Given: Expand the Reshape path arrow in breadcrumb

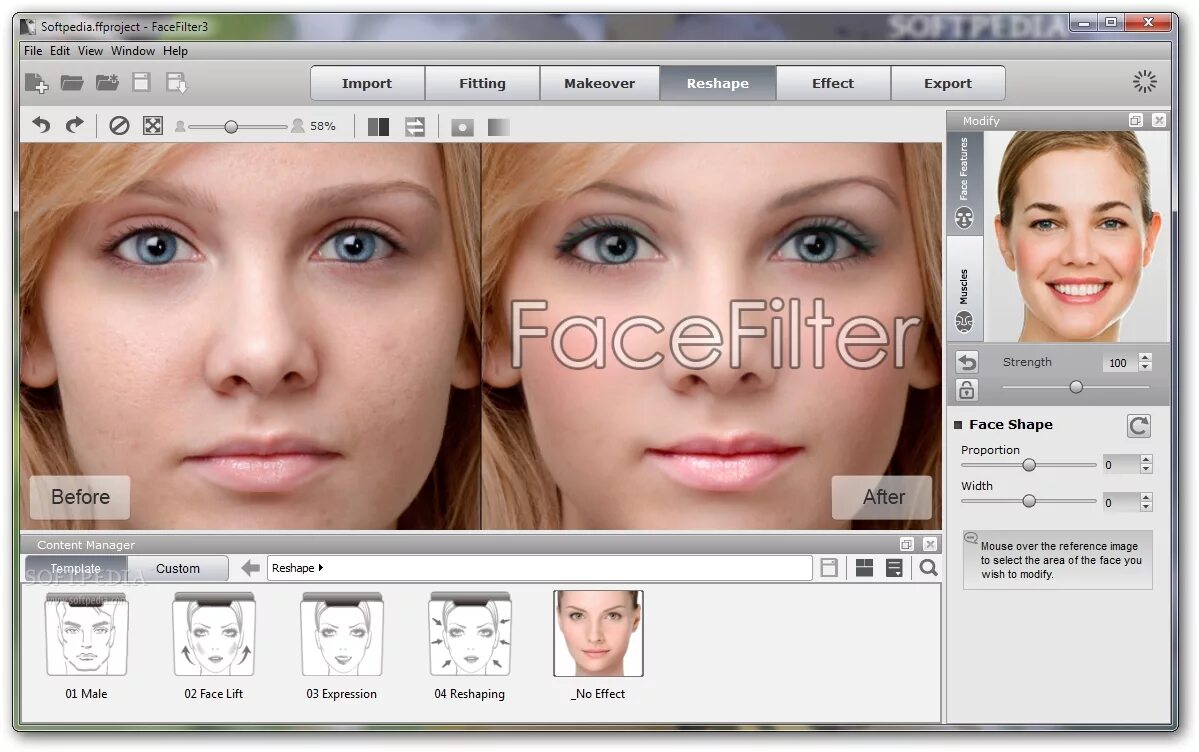Looking at the screenshot, I should point(320,568).
